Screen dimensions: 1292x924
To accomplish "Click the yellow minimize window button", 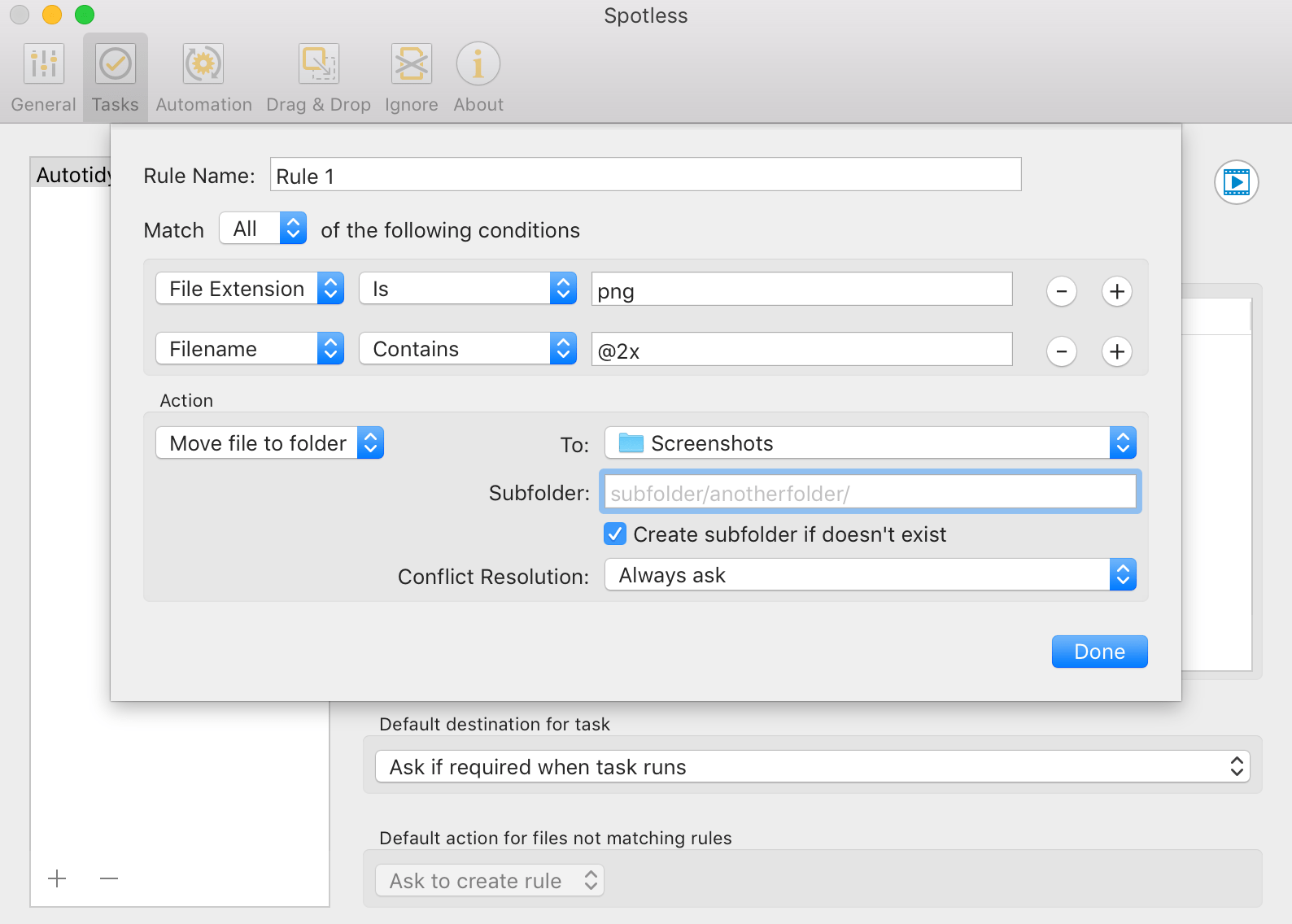I will click(52, 15).
